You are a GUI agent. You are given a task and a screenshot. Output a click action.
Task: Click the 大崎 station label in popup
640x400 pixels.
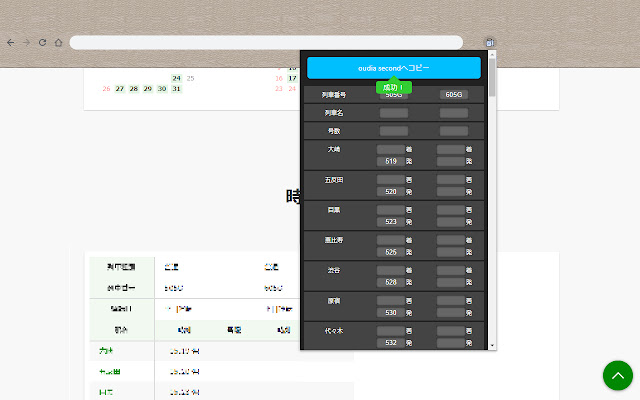pos(334,149)
